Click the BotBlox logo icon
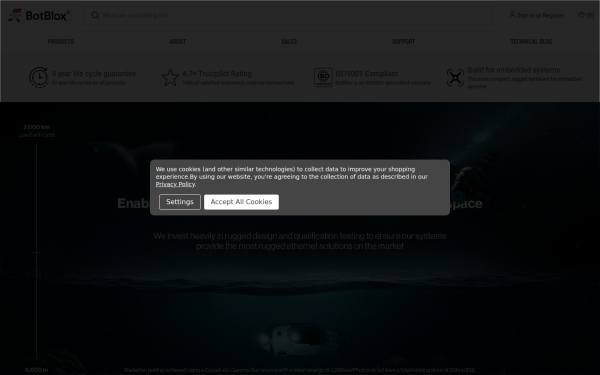The image size is (600, 375). (x=15, y=15)
